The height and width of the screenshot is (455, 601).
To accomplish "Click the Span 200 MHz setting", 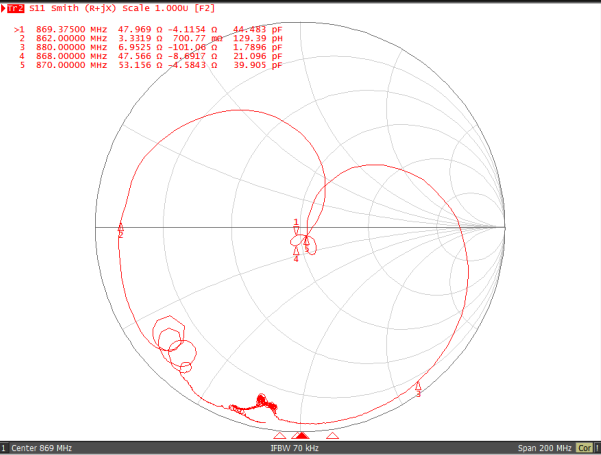I will click(544, 448).
